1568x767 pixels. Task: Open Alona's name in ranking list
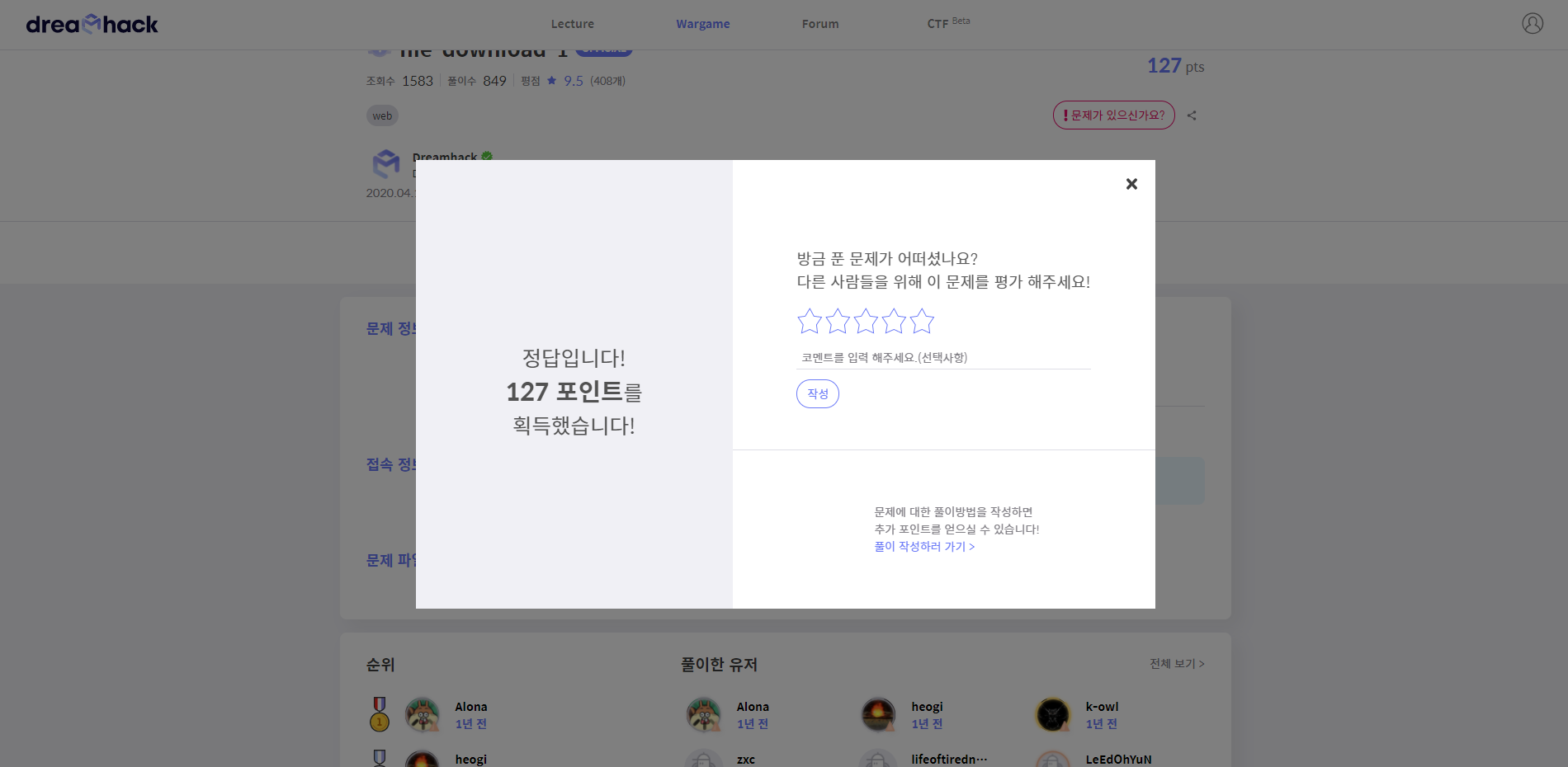click(x=471, y=707)
